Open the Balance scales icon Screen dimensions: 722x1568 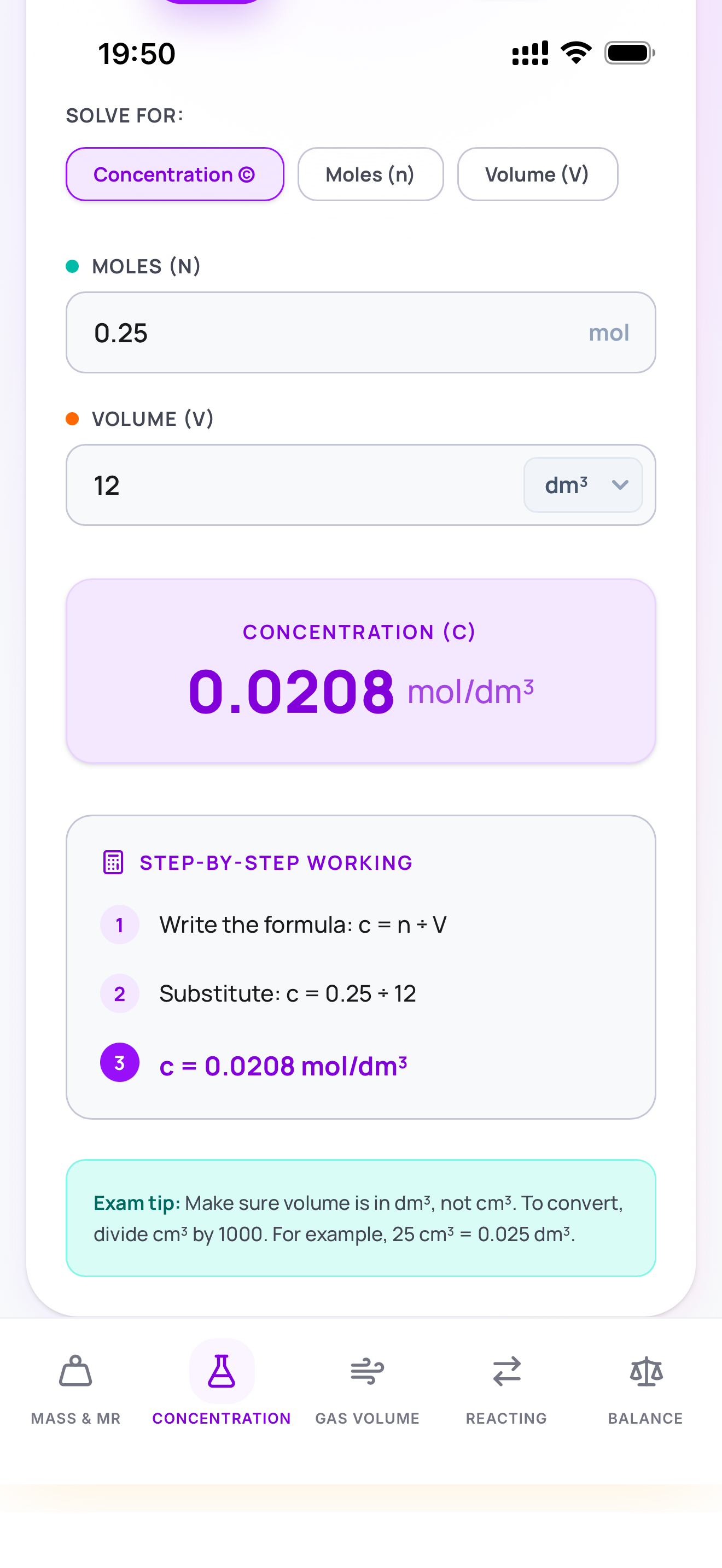645,1371
